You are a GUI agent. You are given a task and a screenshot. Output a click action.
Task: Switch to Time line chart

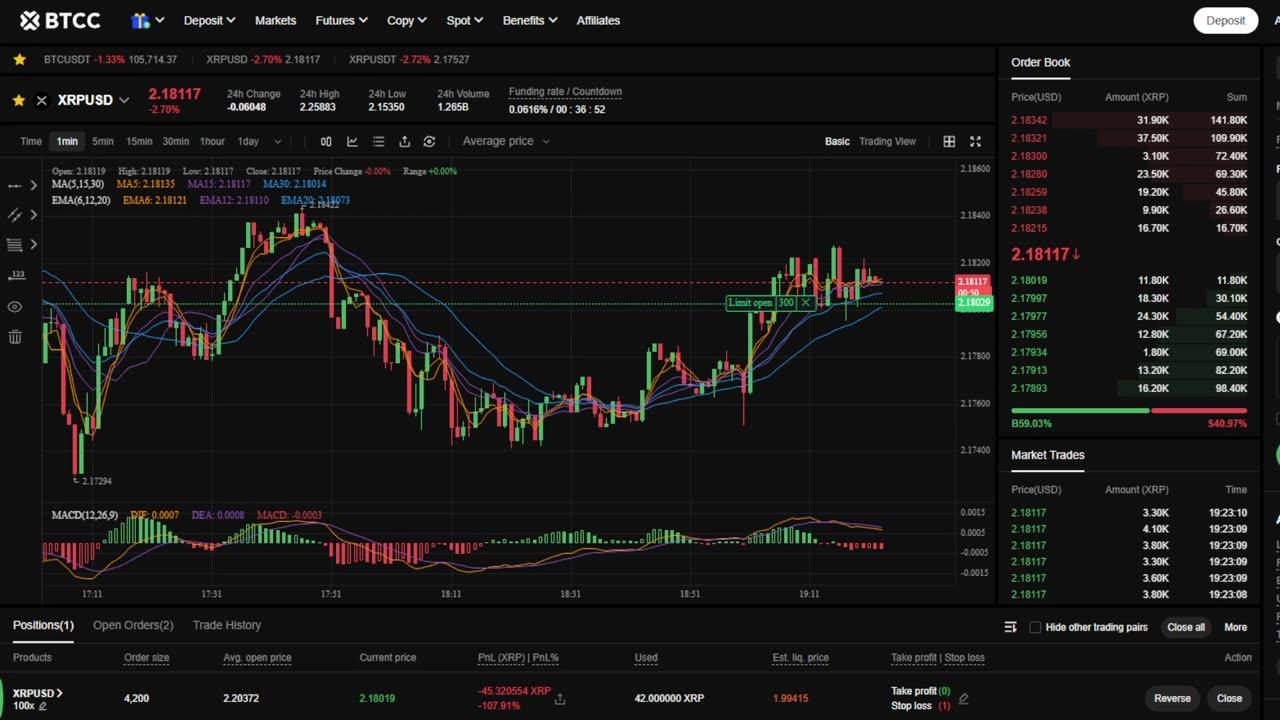pos(31,141)
